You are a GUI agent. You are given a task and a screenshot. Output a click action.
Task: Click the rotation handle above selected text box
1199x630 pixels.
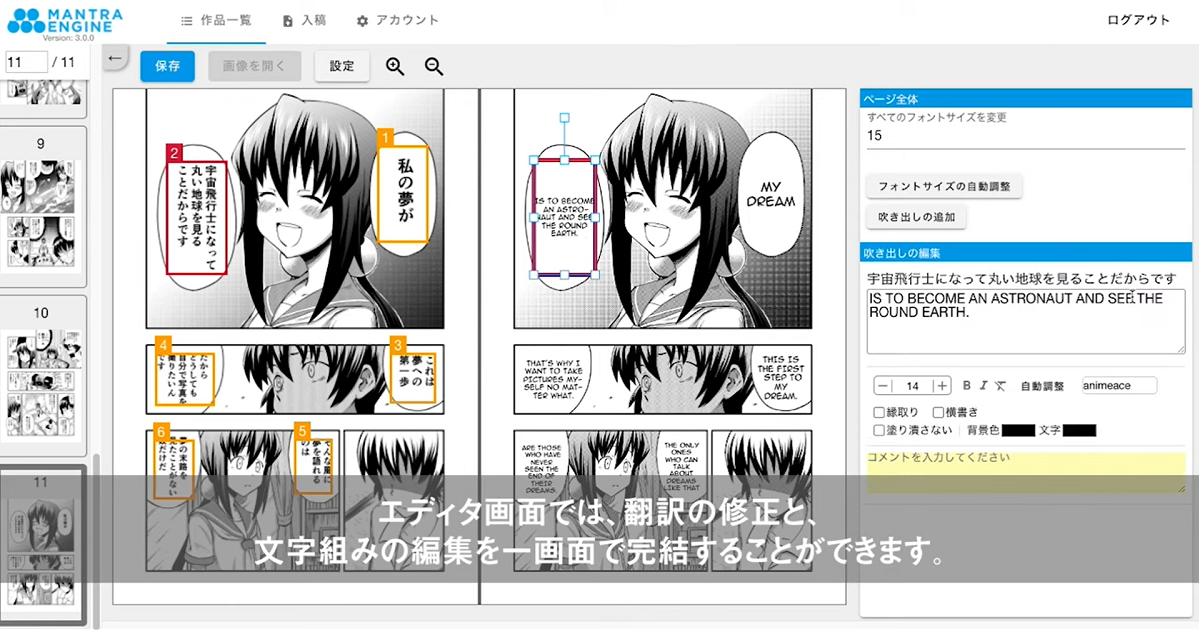[564, 118]
